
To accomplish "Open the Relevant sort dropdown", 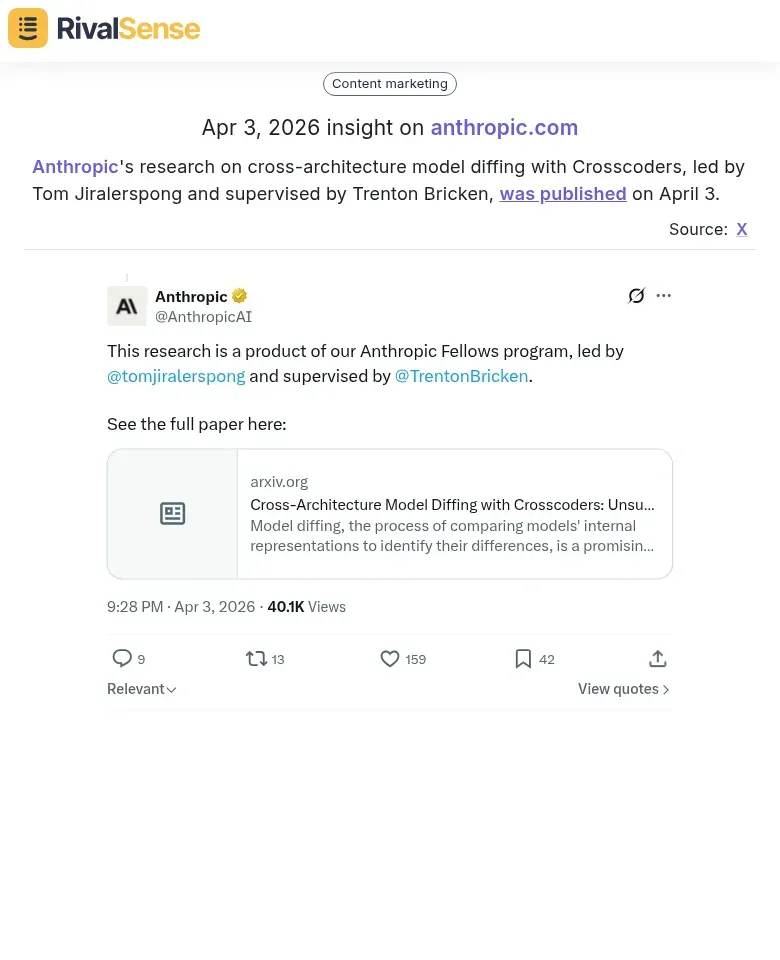I will (x=141, y=688).
